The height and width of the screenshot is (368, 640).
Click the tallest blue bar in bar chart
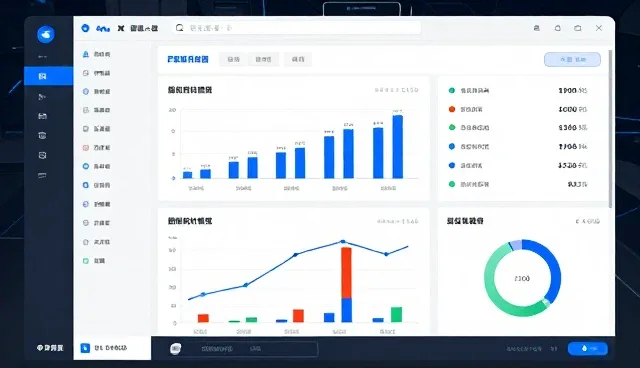tap(398, 147)
